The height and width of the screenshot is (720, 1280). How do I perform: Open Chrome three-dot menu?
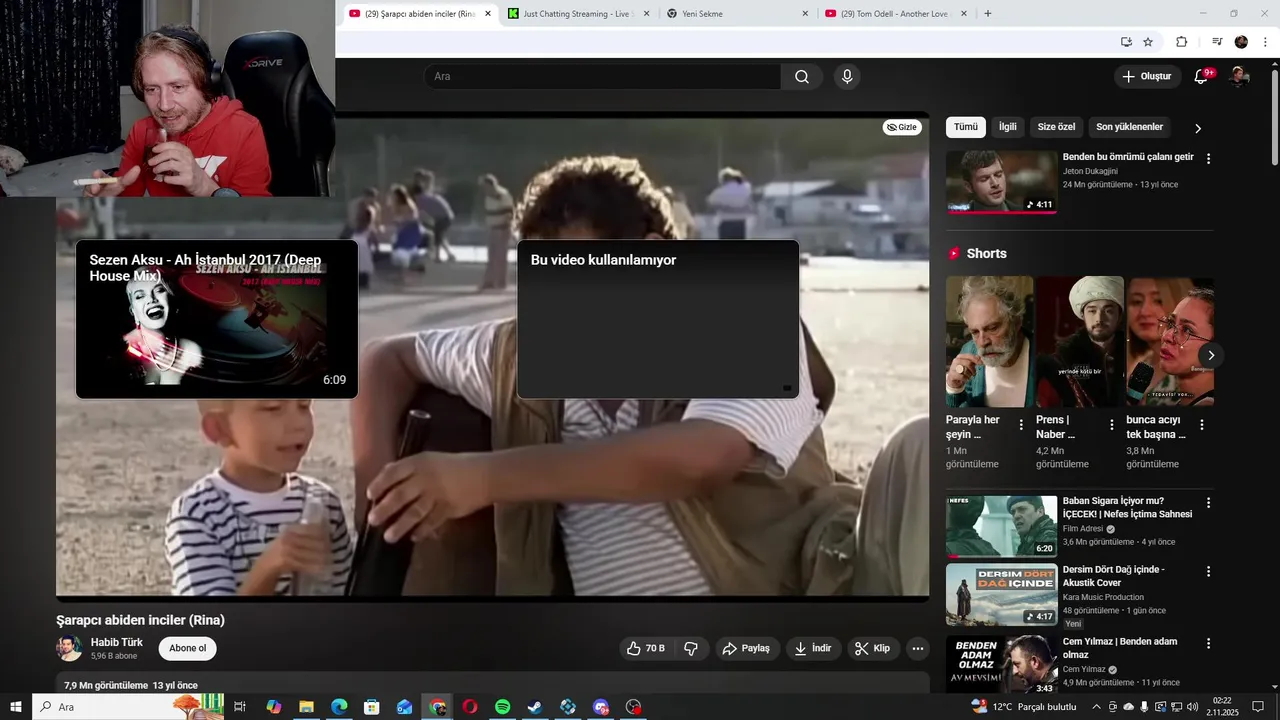pos(1265,42)
